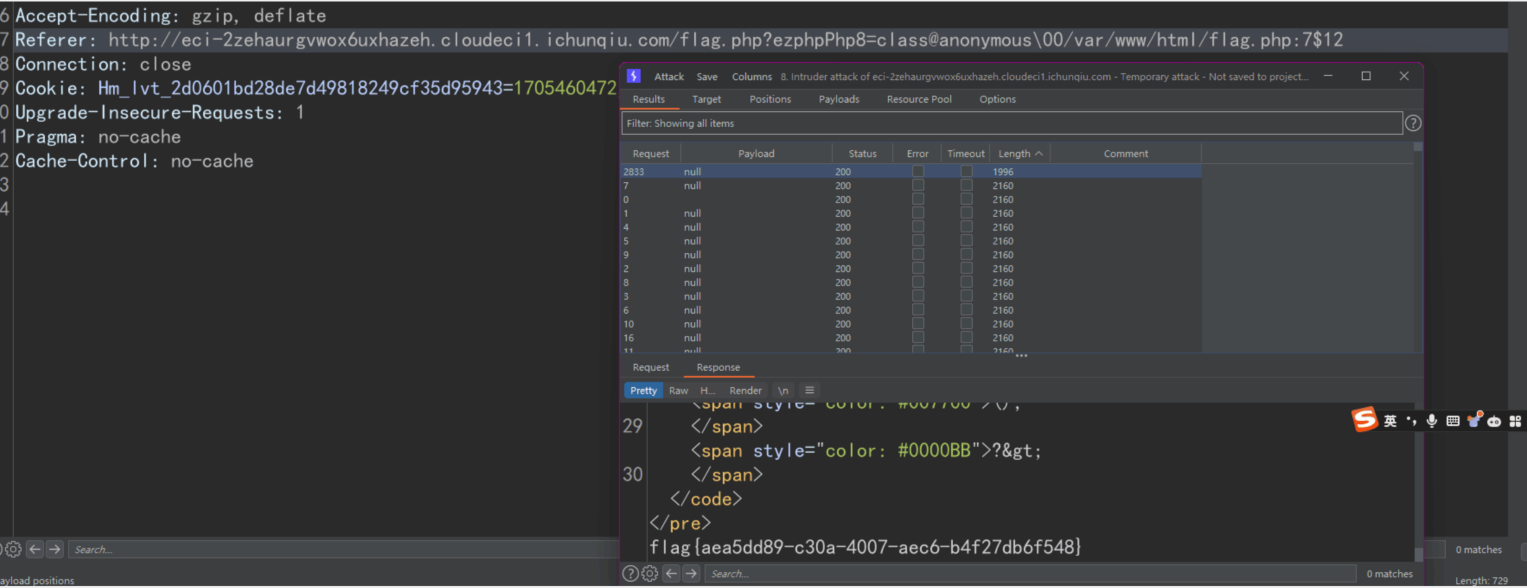Select result row for request 9
The image size is (1527, 588).
[911, 255]
